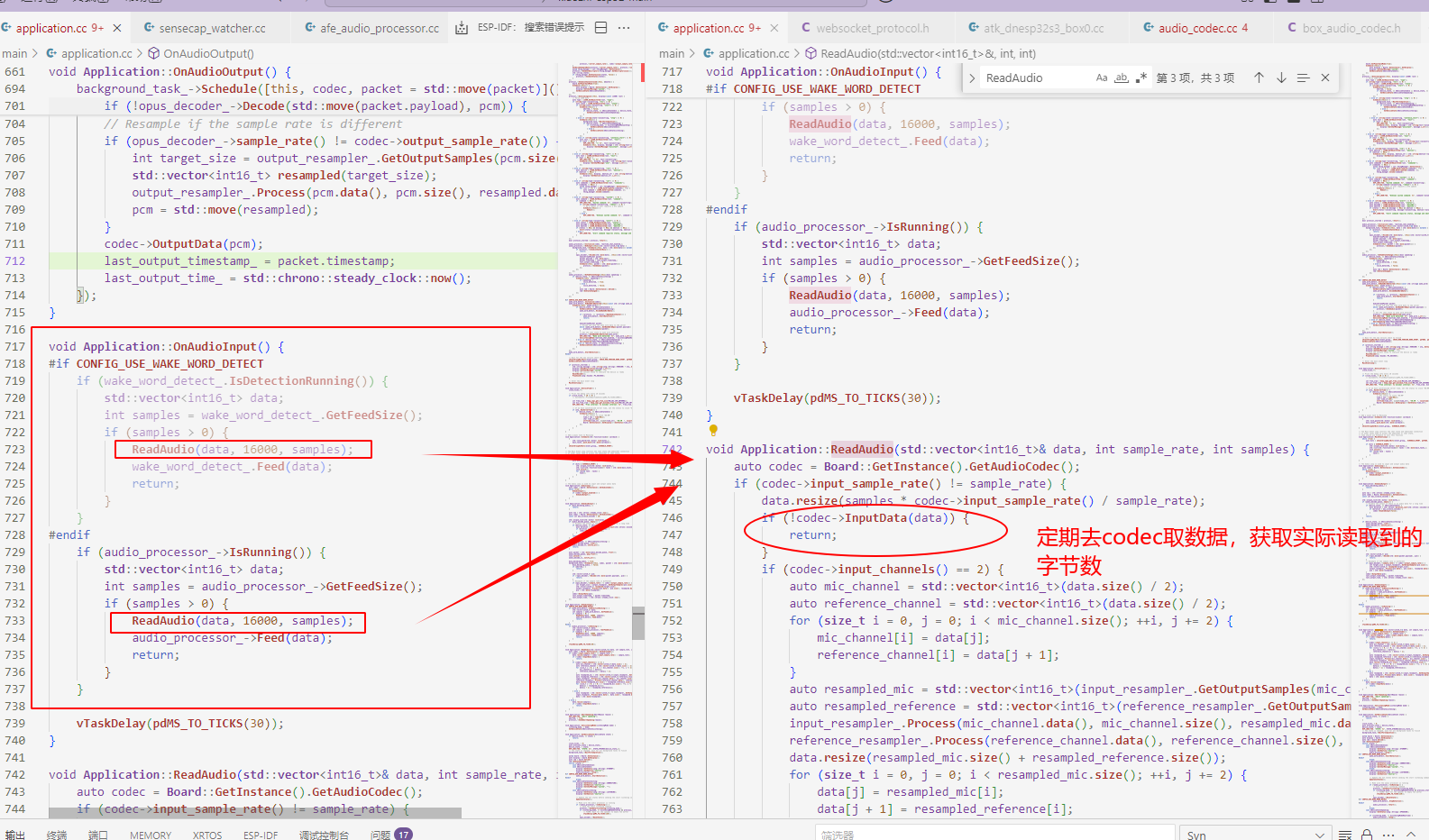The height and width of the screenshot is (840, 1429).
Task: Close the left application.cc editor tab
Action: (117, 28)
